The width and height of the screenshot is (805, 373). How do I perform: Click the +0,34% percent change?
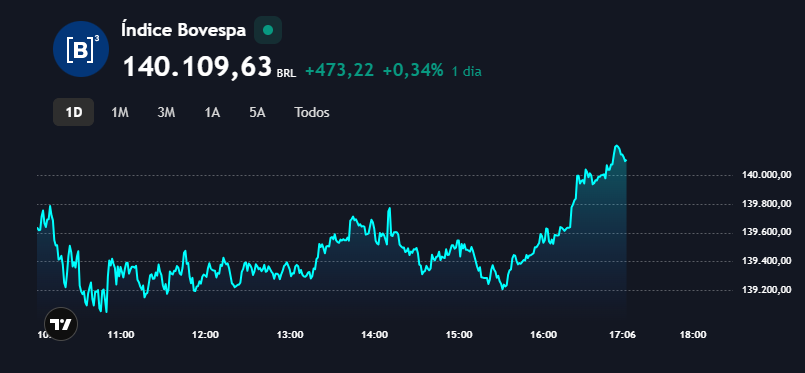tap(413, 70)
